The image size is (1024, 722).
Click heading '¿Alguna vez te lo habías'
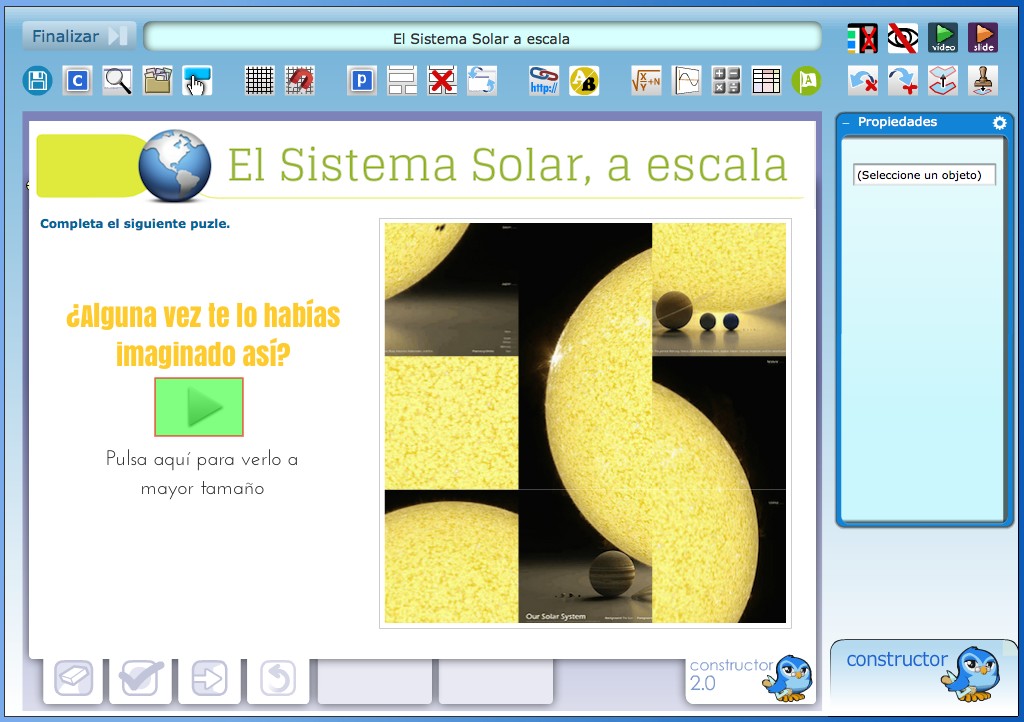203,316
